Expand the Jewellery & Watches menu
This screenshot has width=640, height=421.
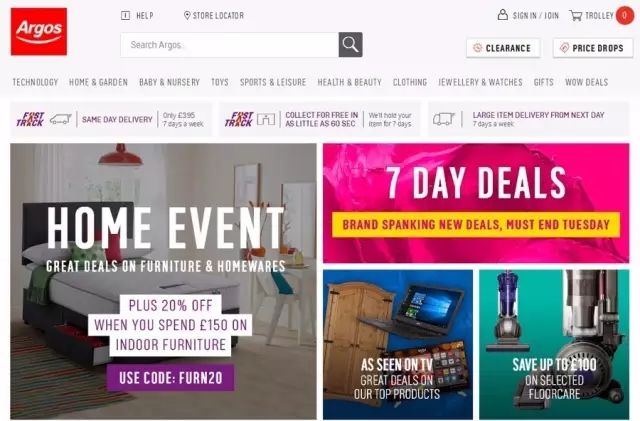coord(480,82)
